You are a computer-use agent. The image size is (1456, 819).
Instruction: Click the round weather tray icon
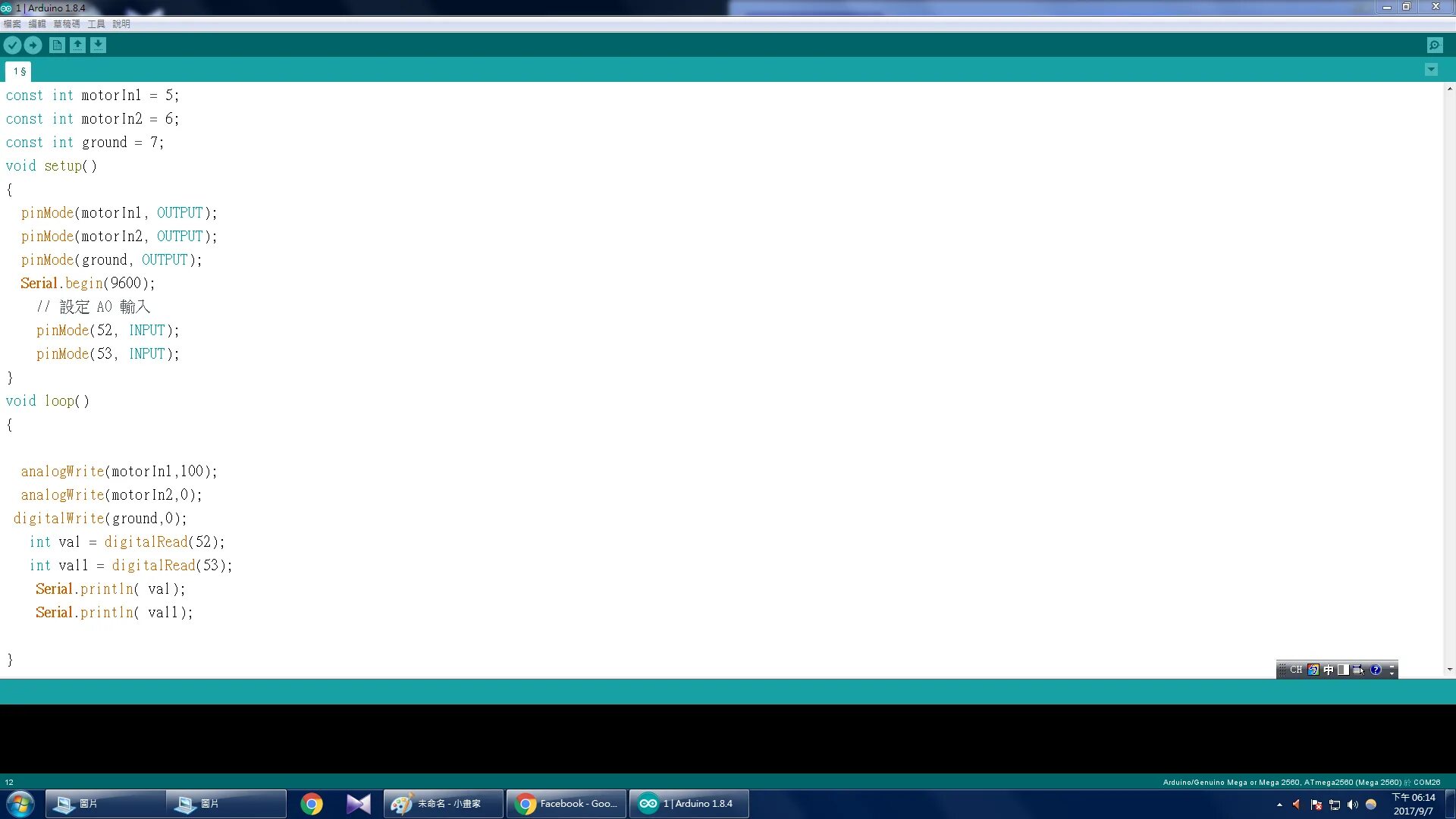(x=1371, y=805)
